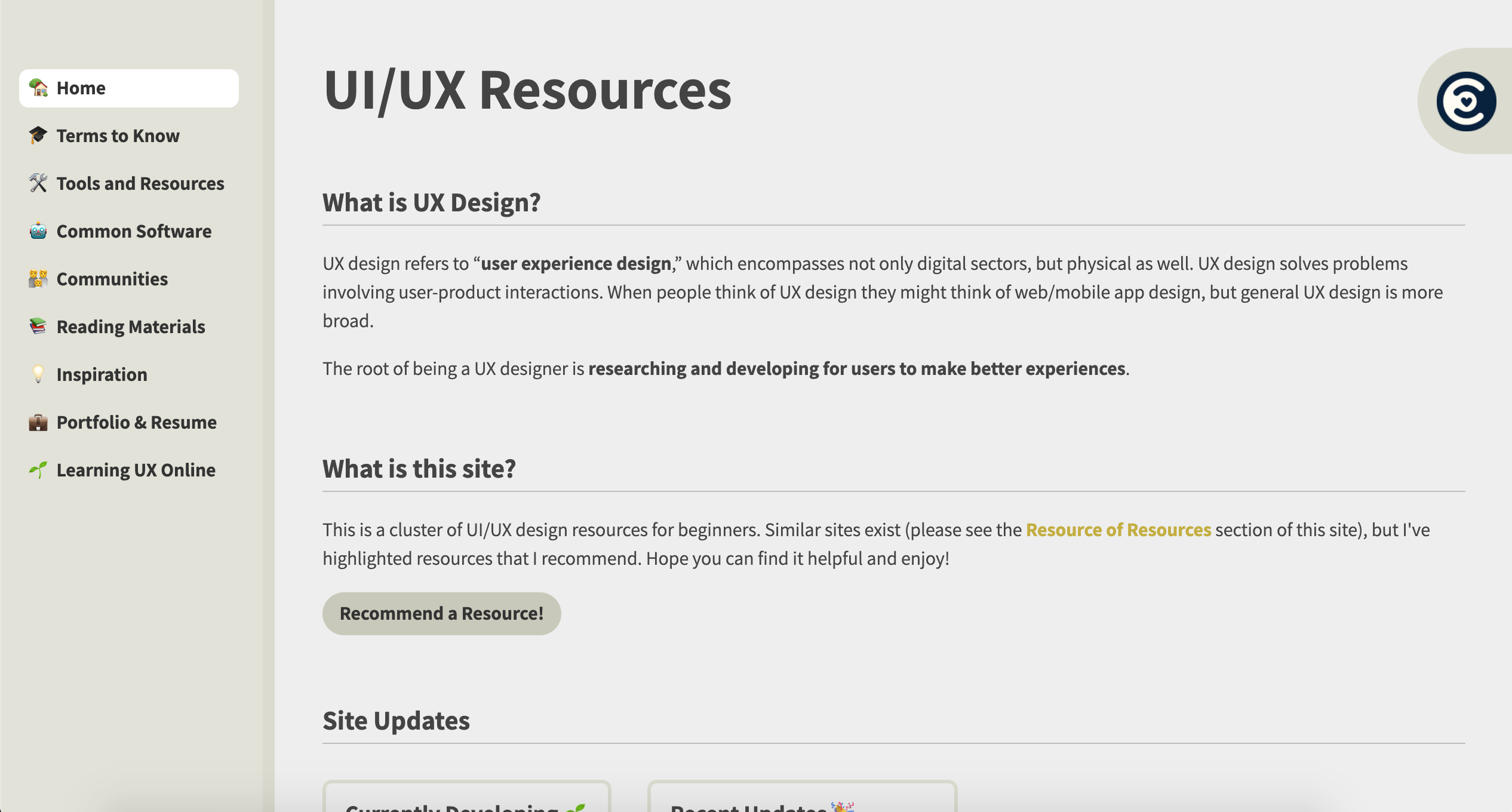Select the briefcase icon for Portfolio & Resume
This screenshot has width=1512, height=812.
tap(38, 422)
